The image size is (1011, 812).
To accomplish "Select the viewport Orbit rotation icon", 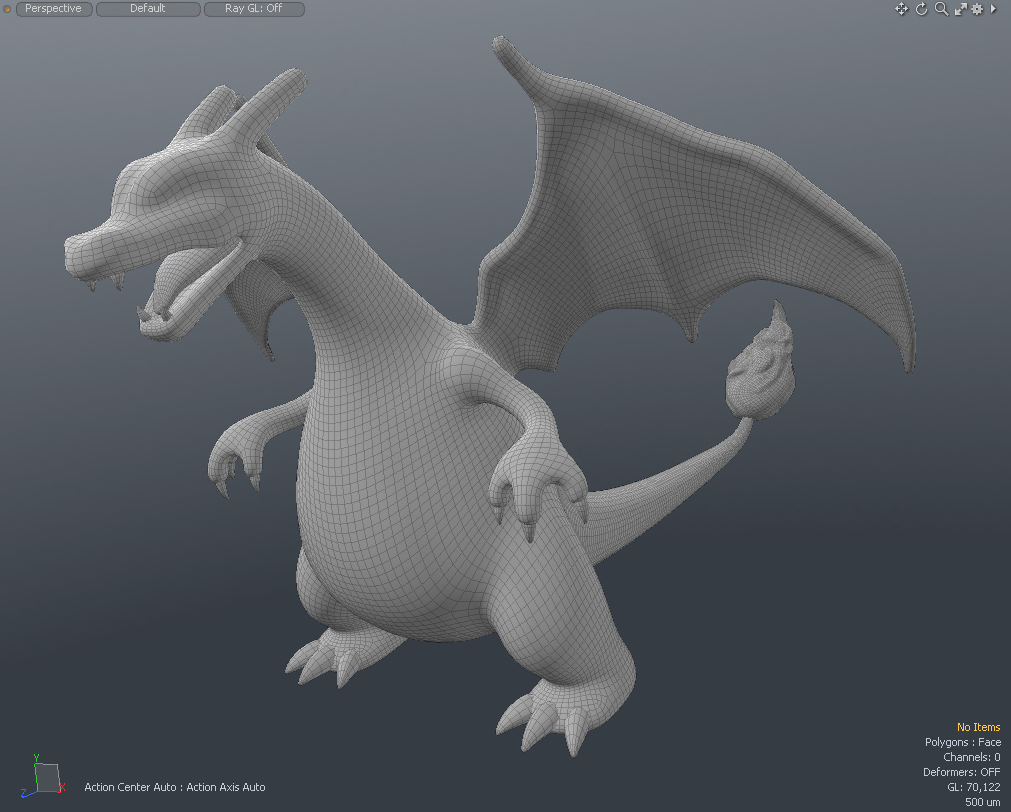I will click(x=921, y=8).
